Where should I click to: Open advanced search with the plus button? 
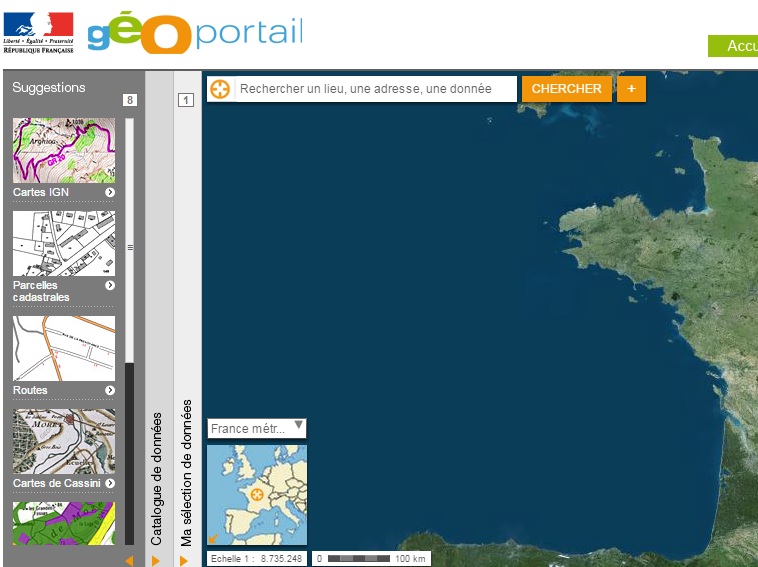(631, 89)
